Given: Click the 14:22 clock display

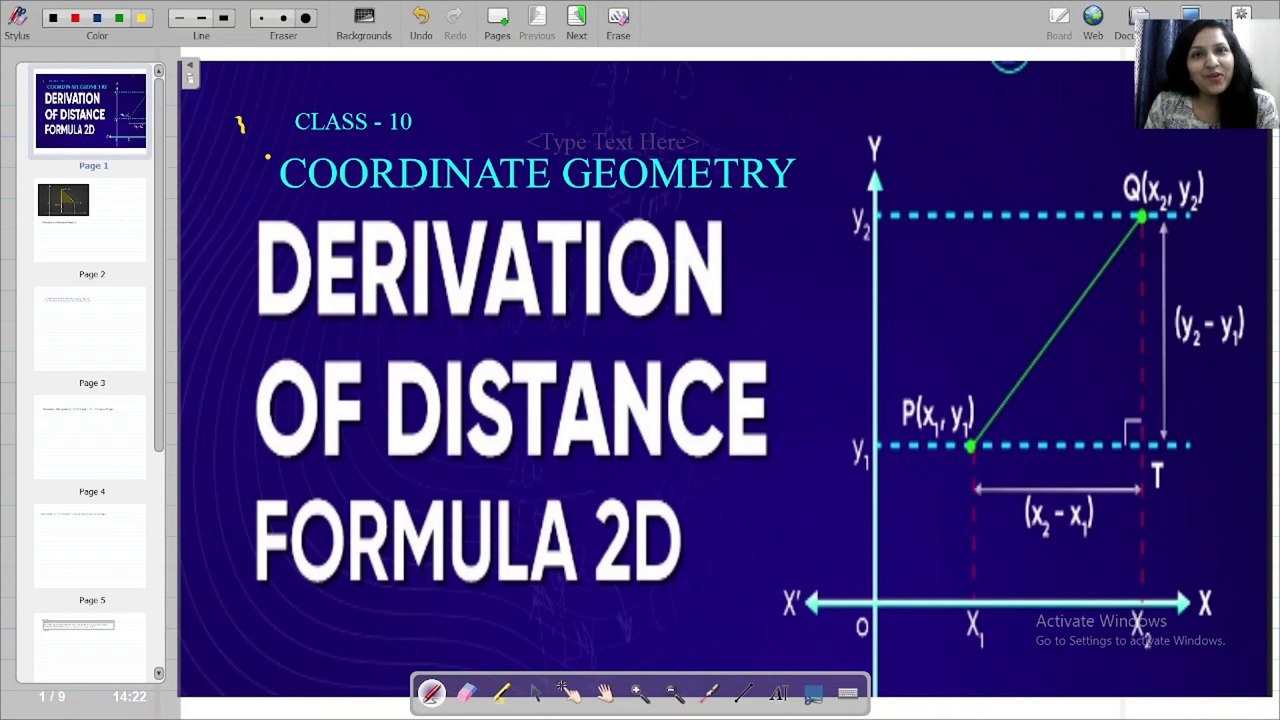Looking at the screenshot, I should coord(130,696).
